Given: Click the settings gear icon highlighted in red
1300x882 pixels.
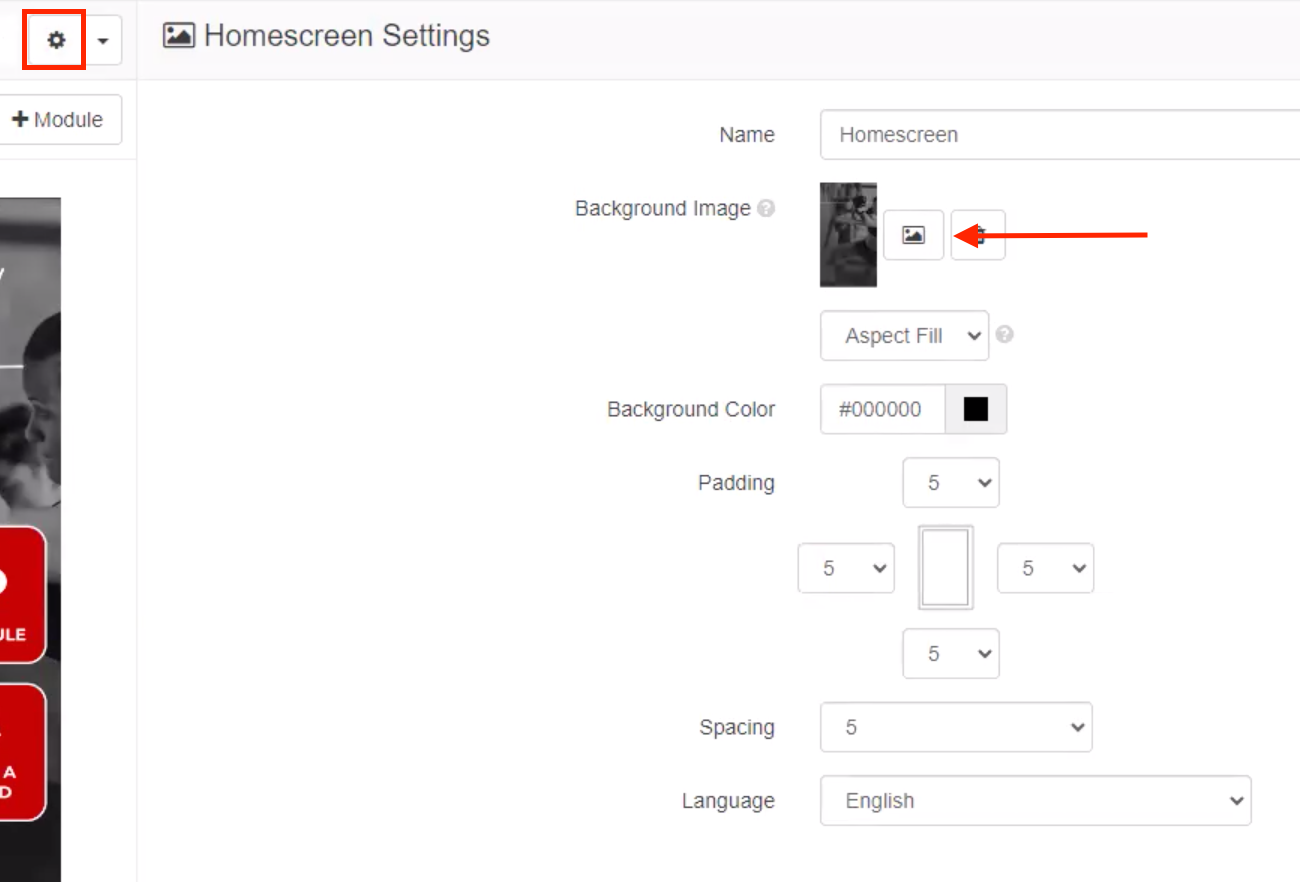Looking at the screenshot, I should (x=55, y=39).
